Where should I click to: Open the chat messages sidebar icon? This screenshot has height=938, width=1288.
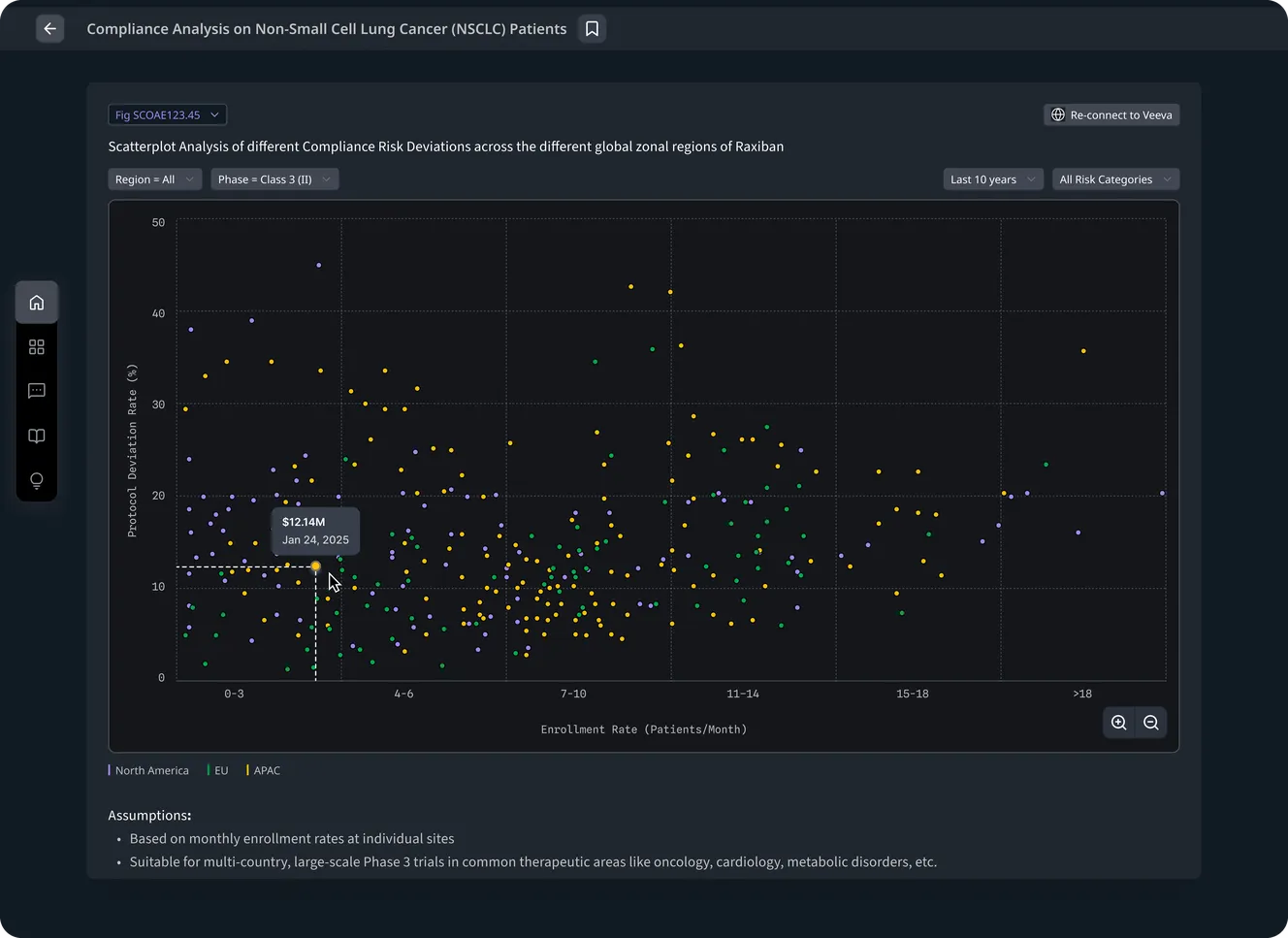click(x=37, y=391)
